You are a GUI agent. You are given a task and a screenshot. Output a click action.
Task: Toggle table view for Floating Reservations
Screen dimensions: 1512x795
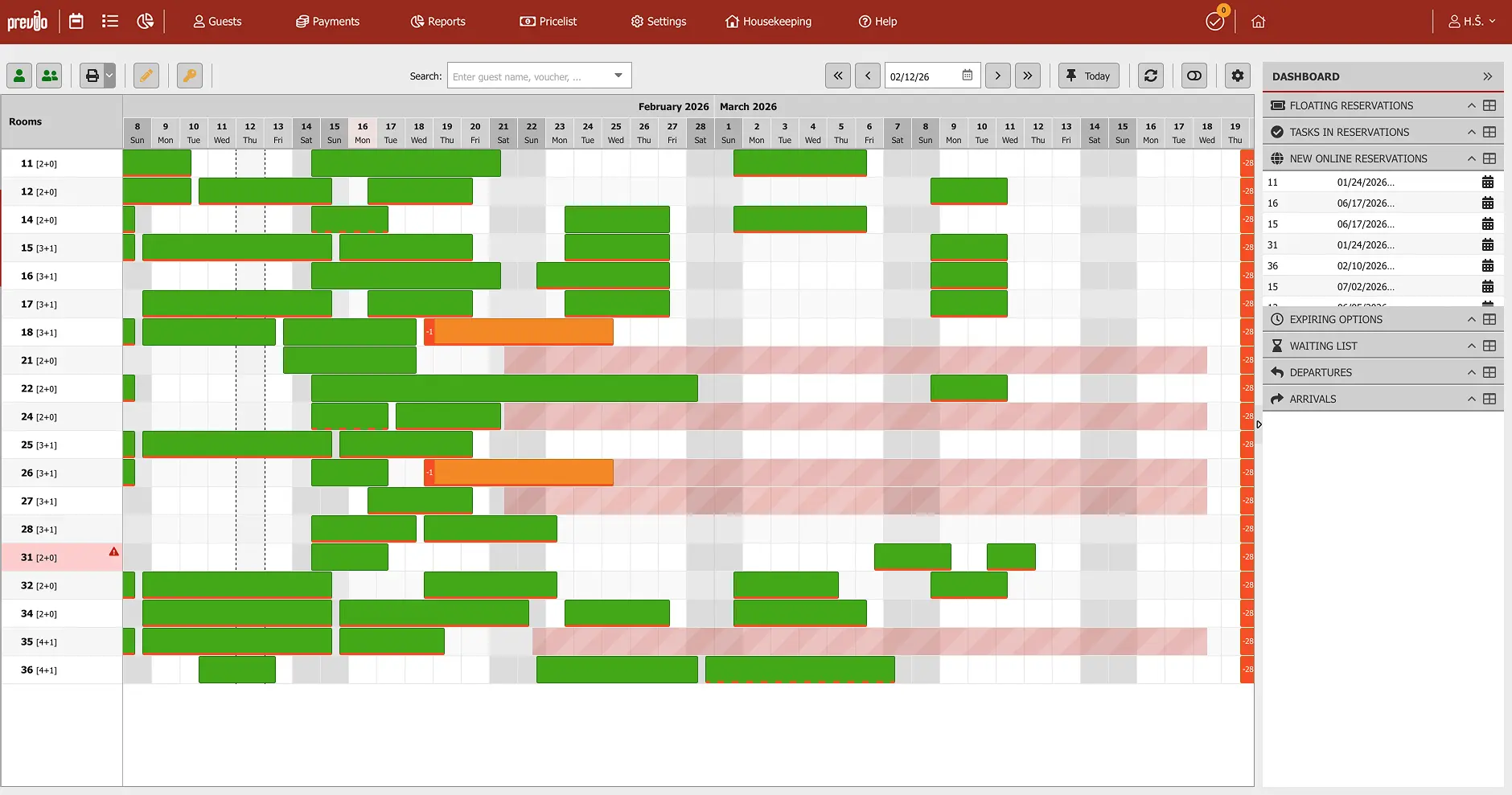click(1489, 105)
